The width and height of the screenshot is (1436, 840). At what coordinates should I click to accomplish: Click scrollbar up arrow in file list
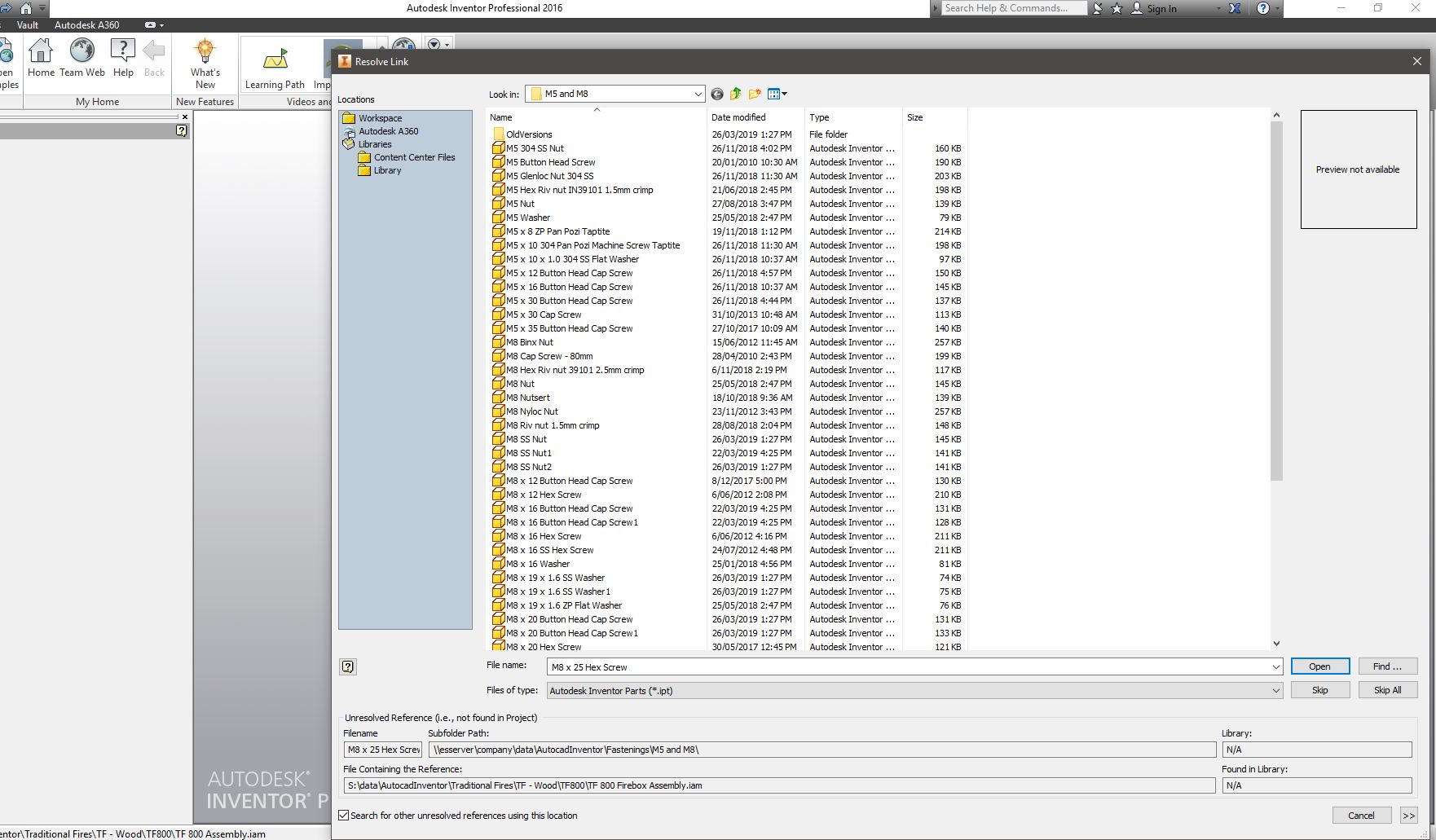(x=1276, y=115)
